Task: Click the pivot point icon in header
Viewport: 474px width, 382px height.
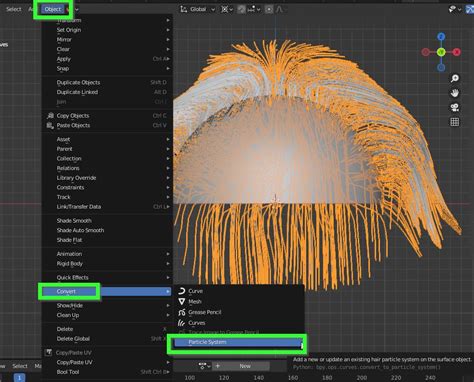Action: 225,9
